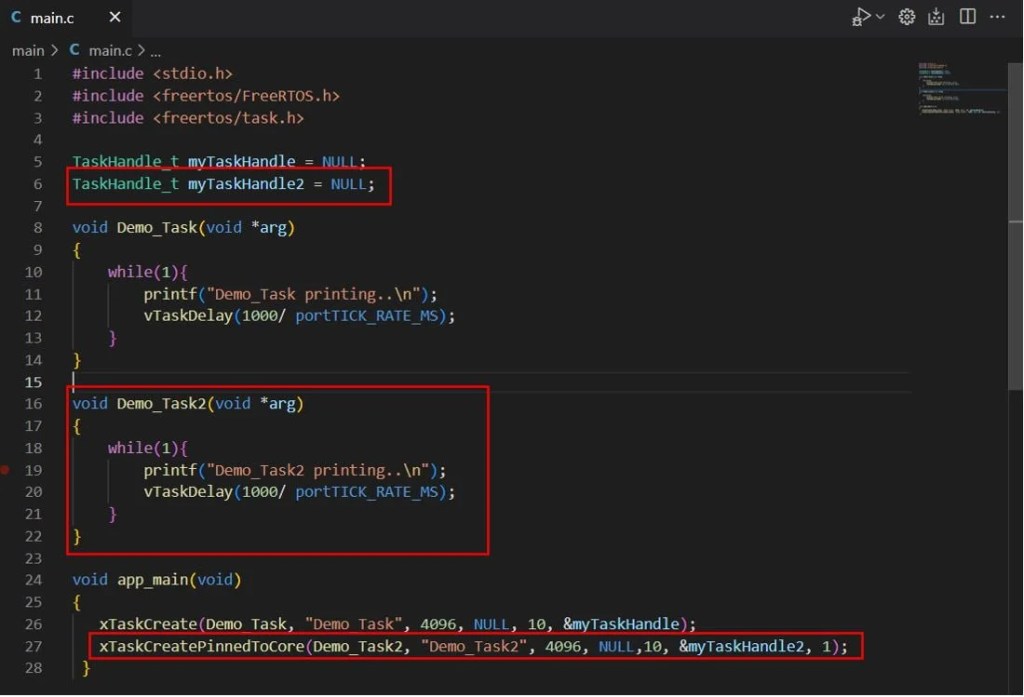Click the 'main.c' breadcrumb entry

110,51
